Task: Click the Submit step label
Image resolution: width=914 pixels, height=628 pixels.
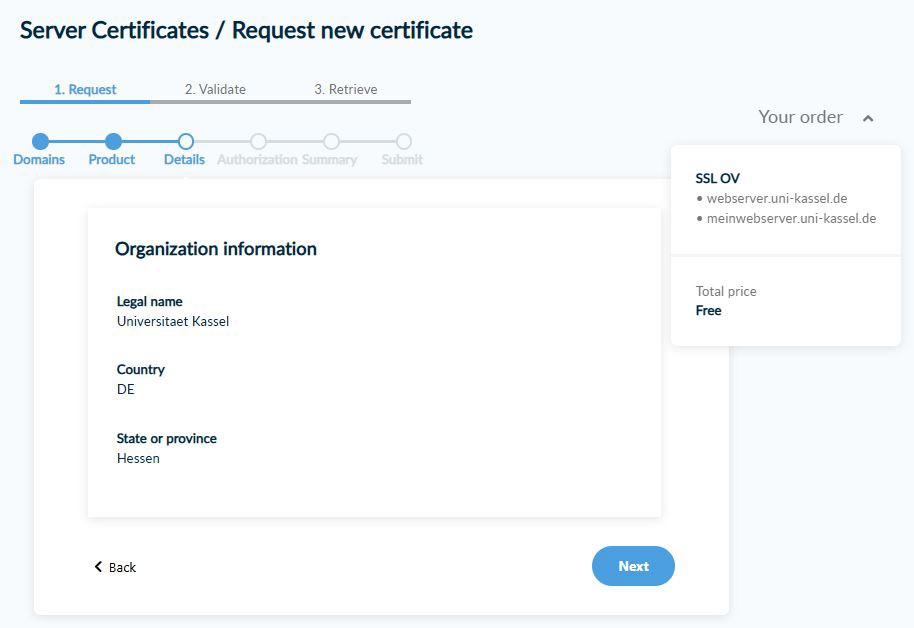Action: point(402,160)
